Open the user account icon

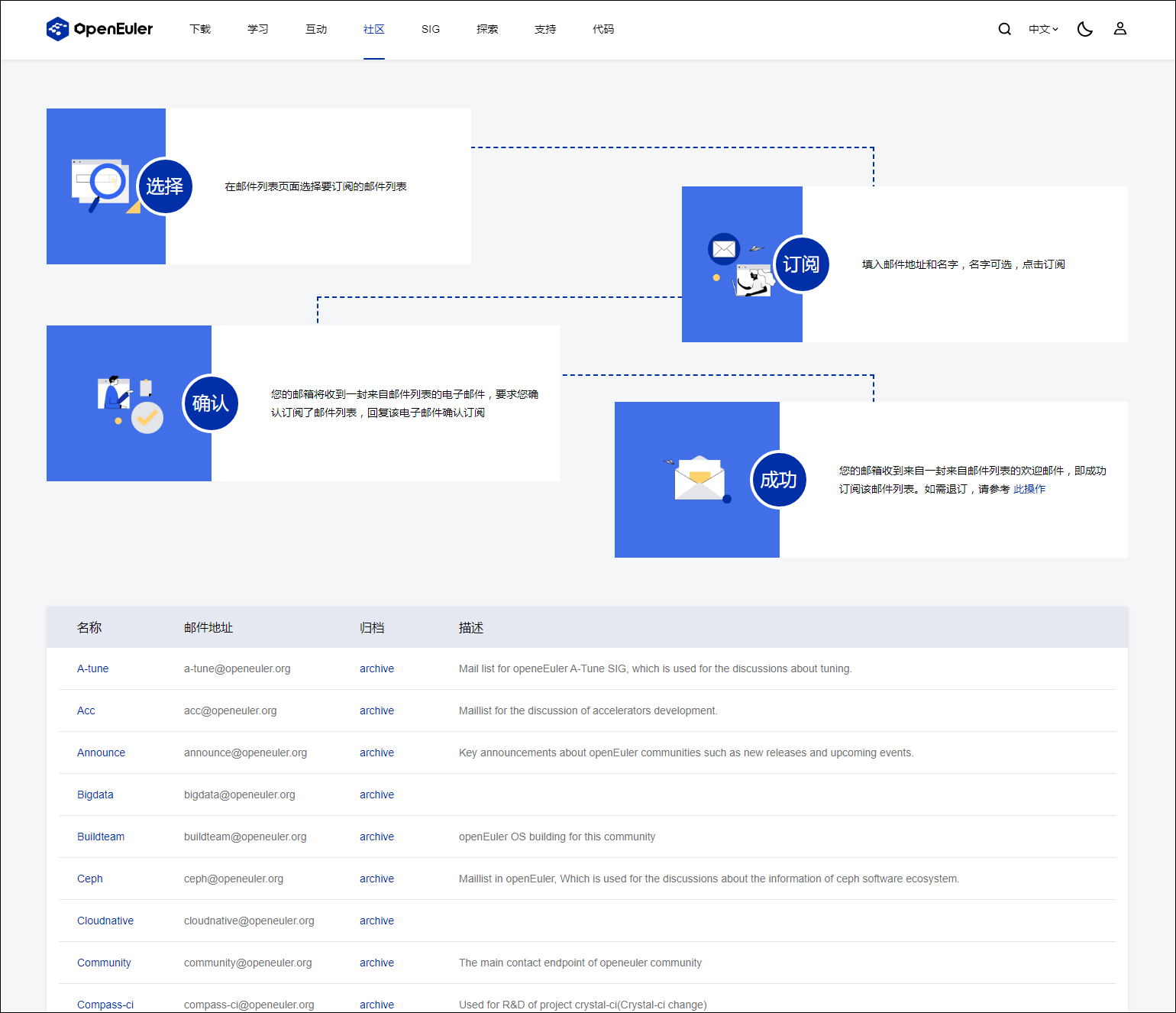coord(1119,29)
